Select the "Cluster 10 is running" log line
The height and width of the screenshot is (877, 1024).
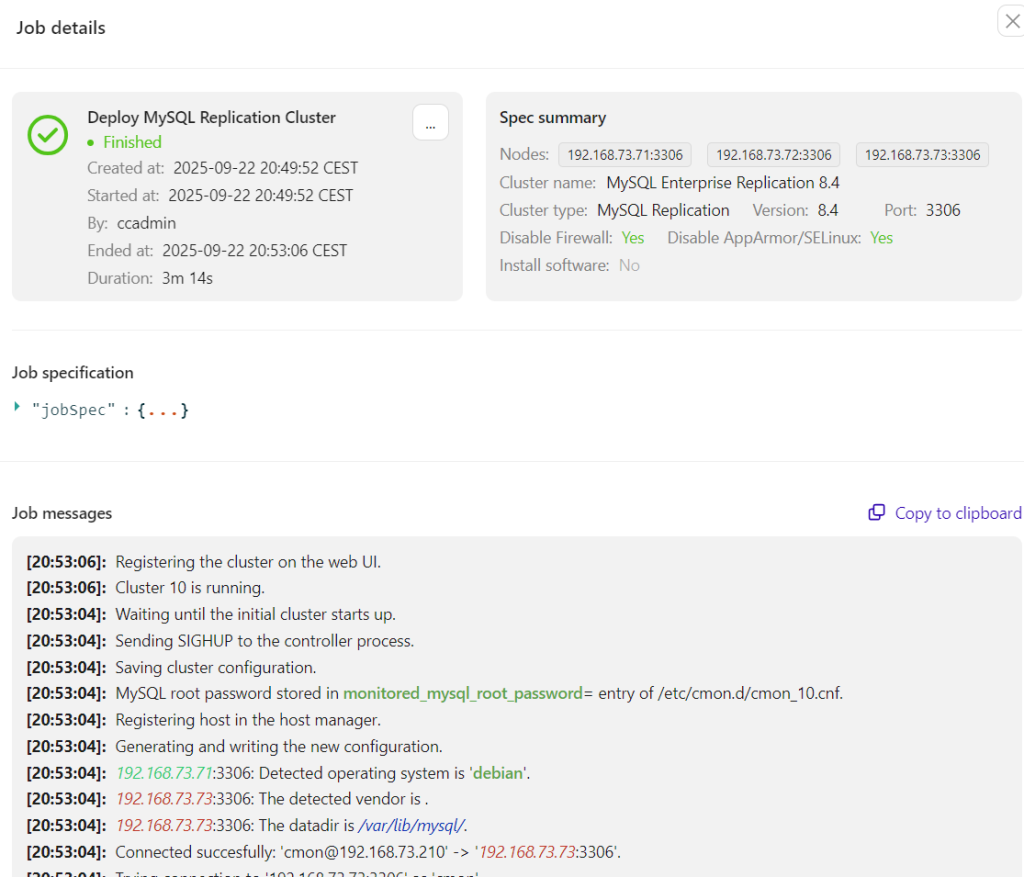(190, 588)
